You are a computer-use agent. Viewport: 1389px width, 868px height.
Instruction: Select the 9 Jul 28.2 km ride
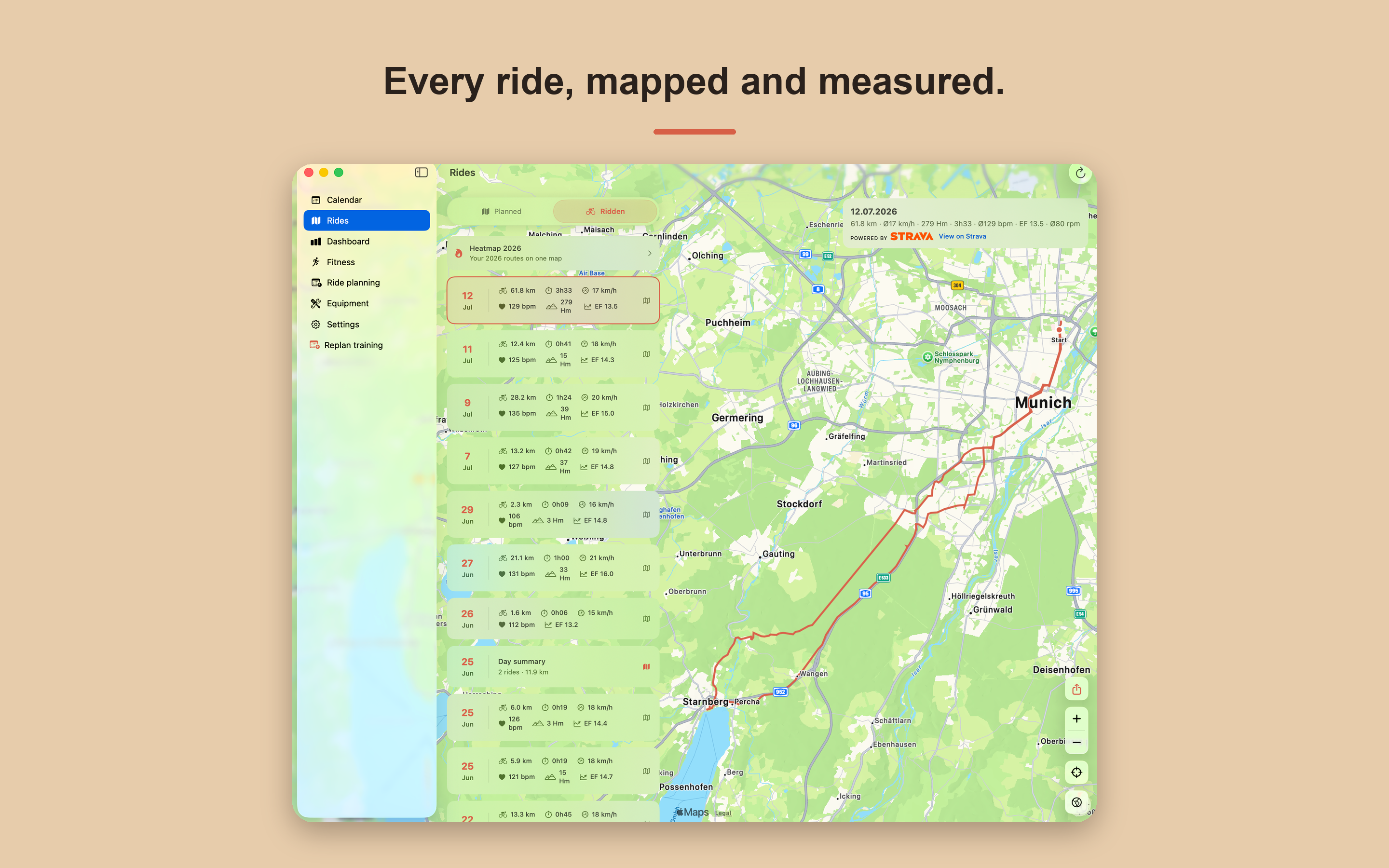(x=553, y=407)
